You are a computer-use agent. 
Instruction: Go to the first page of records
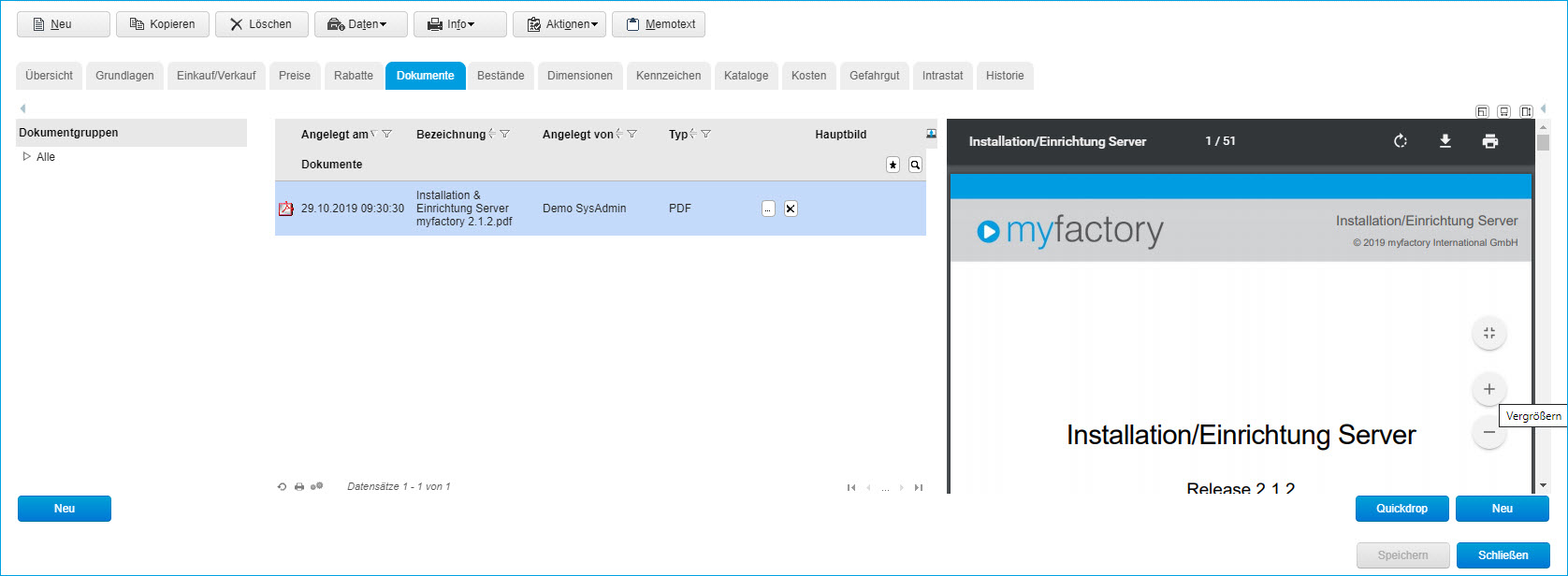point(851,487)
